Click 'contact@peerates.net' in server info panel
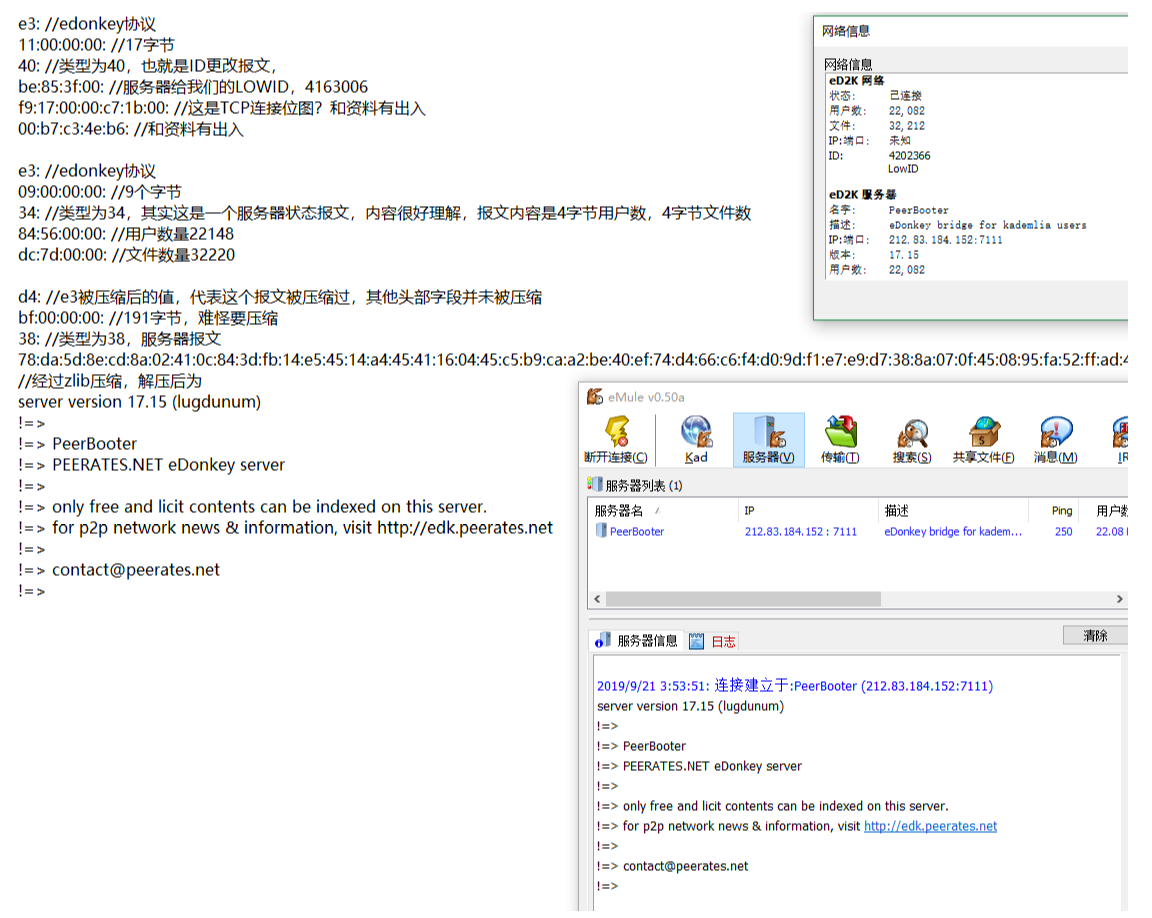This screenshot has width=1152, height=918. pyautogui.click(x=685, y=867)
